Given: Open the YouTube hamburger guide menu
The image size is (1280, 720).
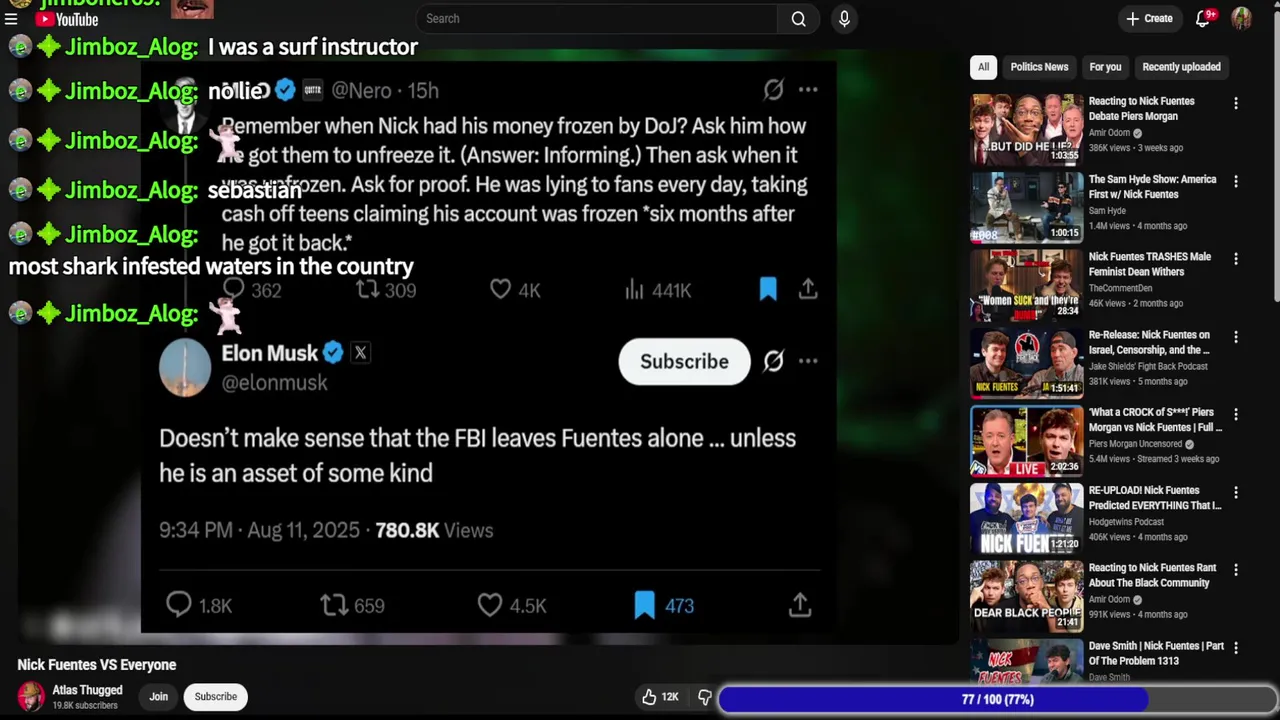Looking at the screenshot, I should coord(11,19).
